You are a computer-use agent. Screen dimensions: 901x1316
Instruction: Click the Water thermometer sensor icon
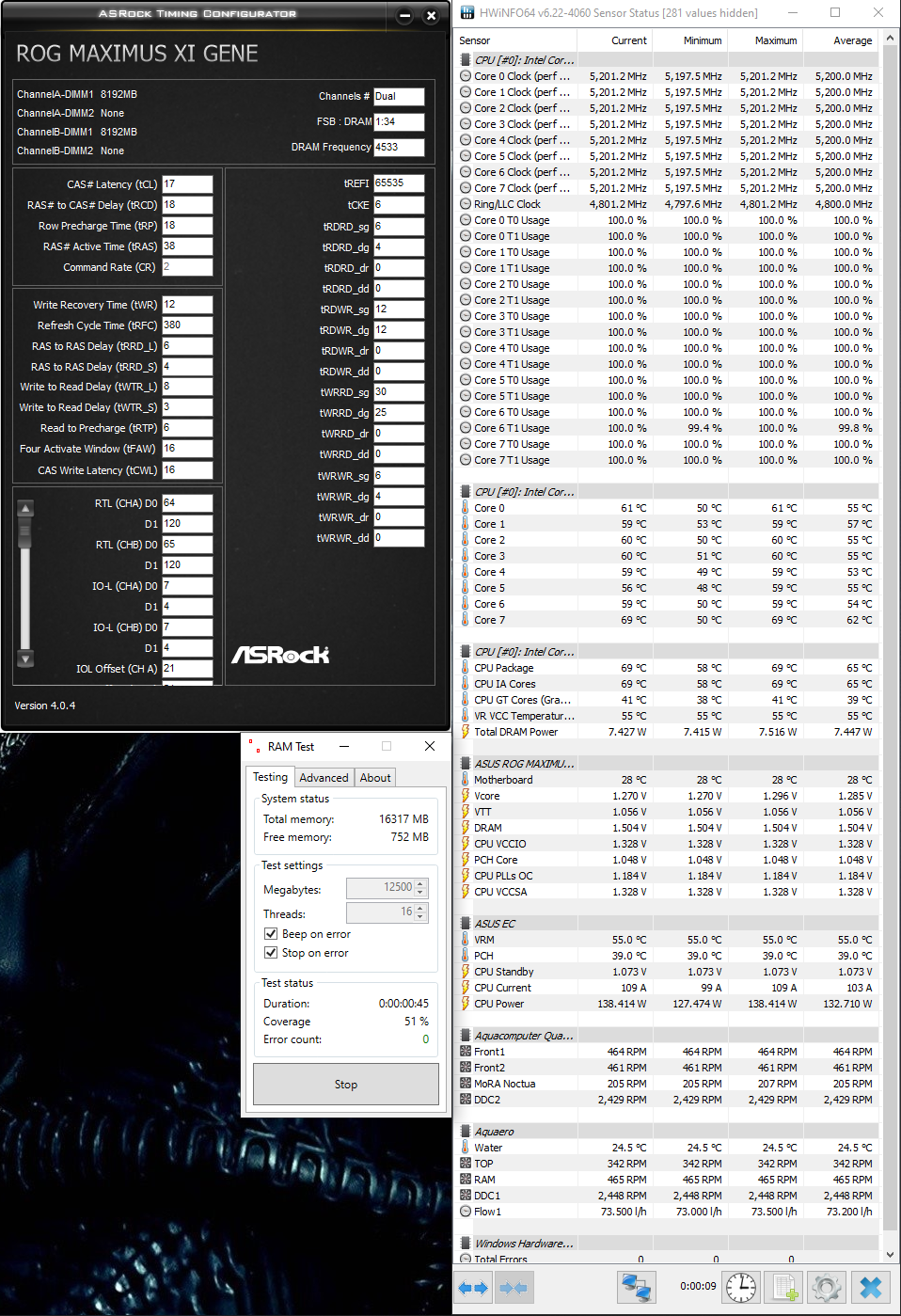pos(466,1148)
